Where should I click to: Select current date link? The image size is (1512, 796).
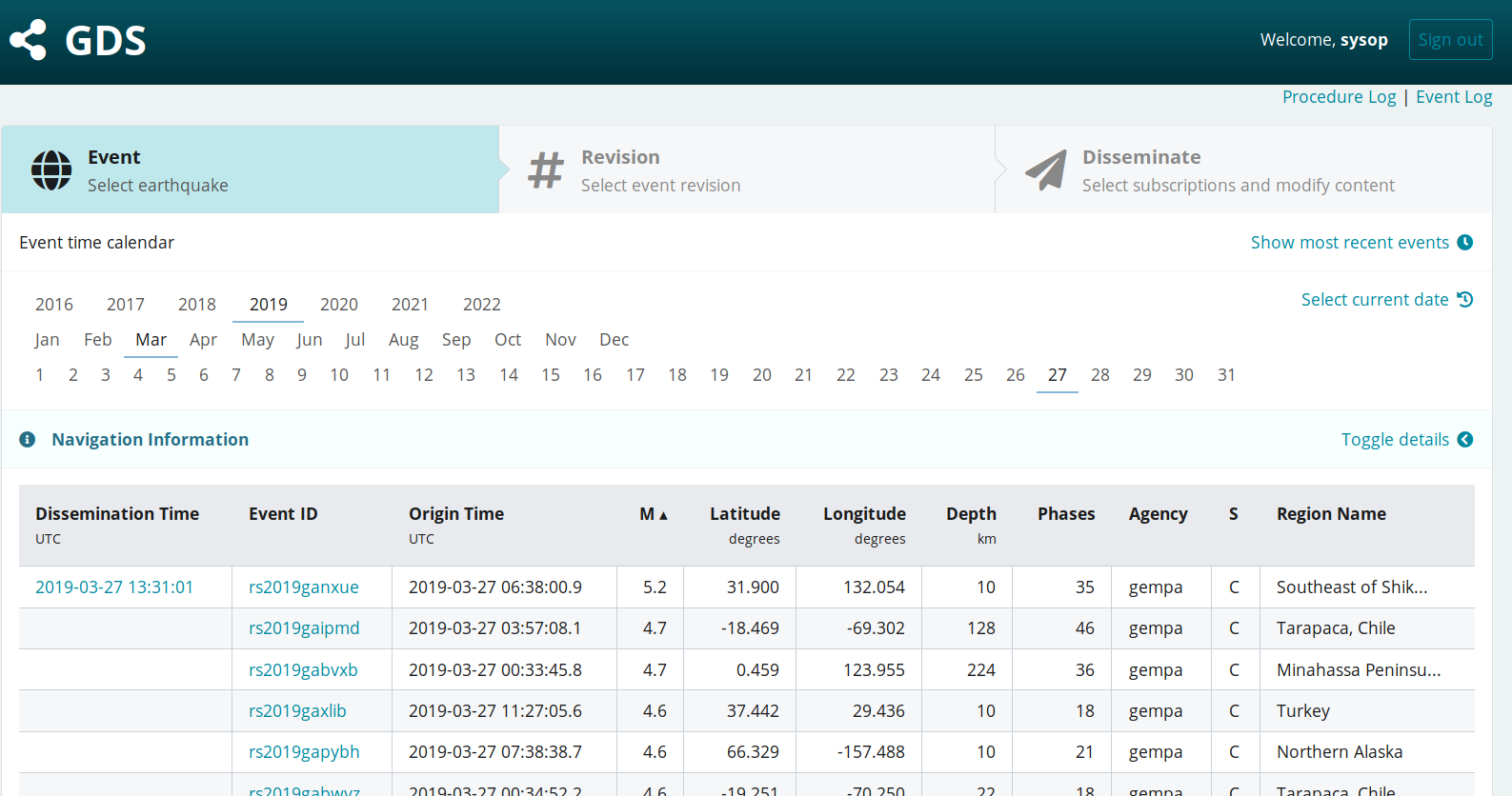tap(1375, 300)
